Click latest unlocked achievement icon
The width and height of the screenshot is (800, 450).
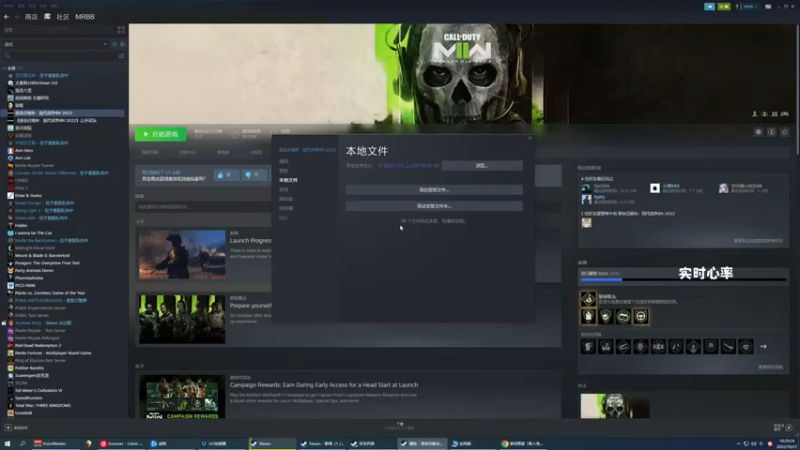click(588, 298)
